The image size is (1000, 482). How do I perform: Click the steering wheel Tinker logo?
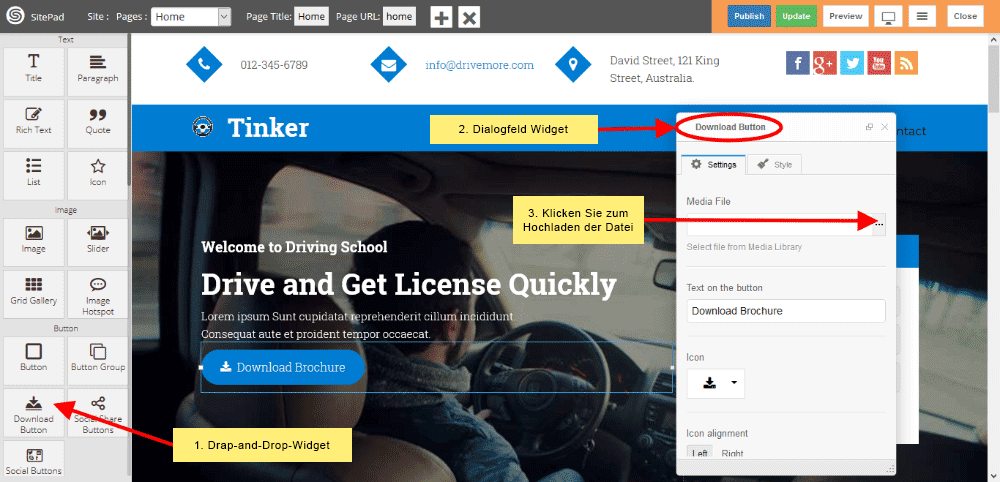pos(202,128)
